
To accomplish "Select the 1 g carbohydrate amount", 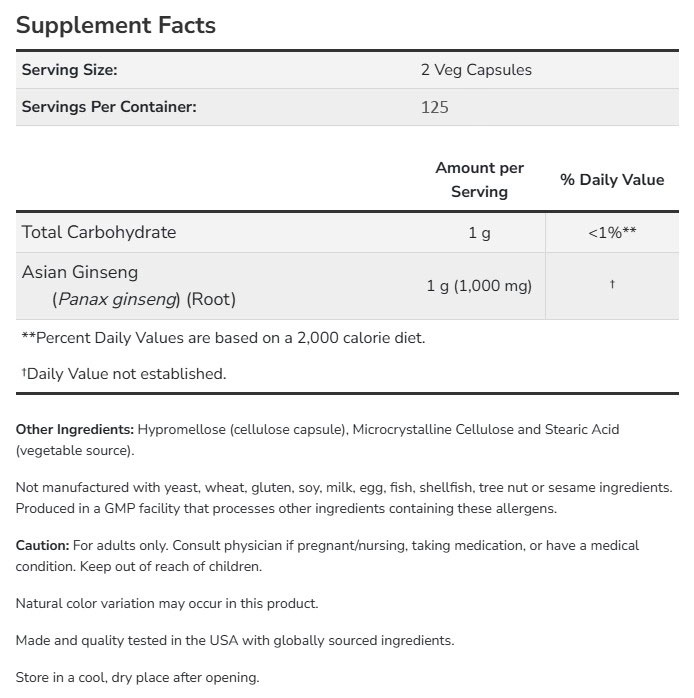I will [479, 233].
